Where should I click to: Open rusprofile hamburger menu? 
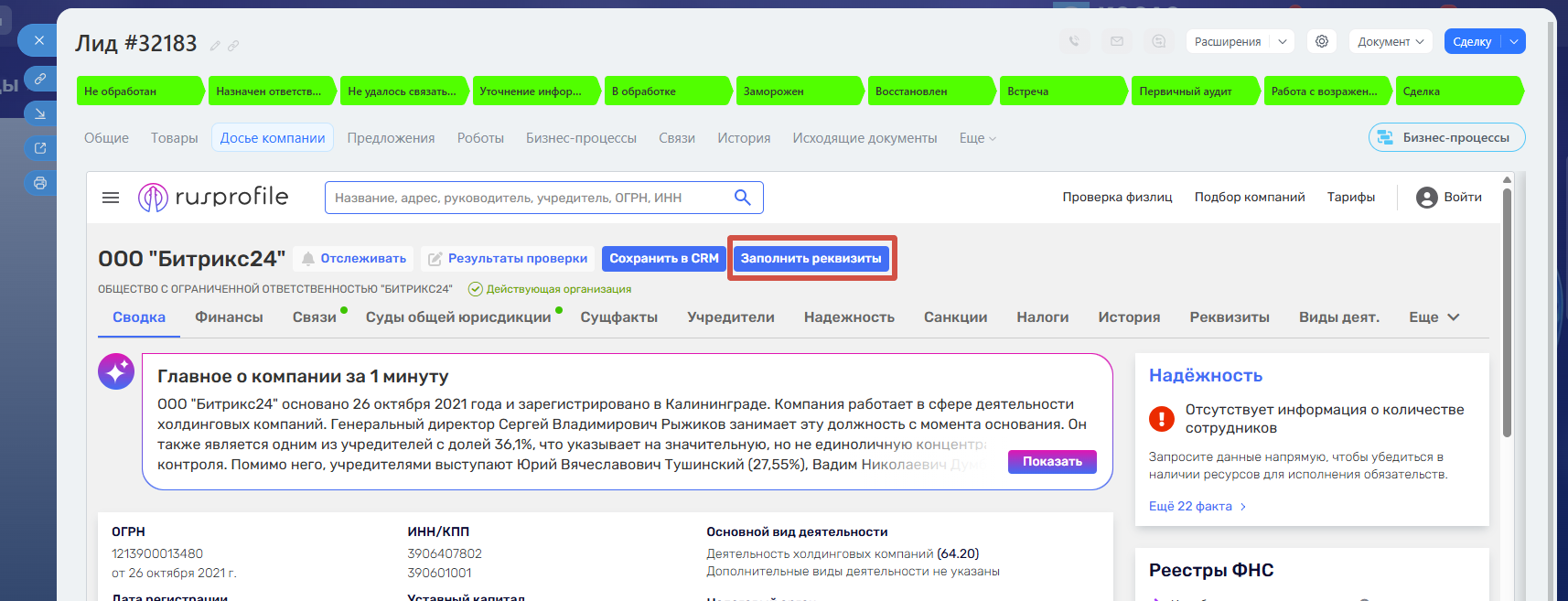coord(111,198)
